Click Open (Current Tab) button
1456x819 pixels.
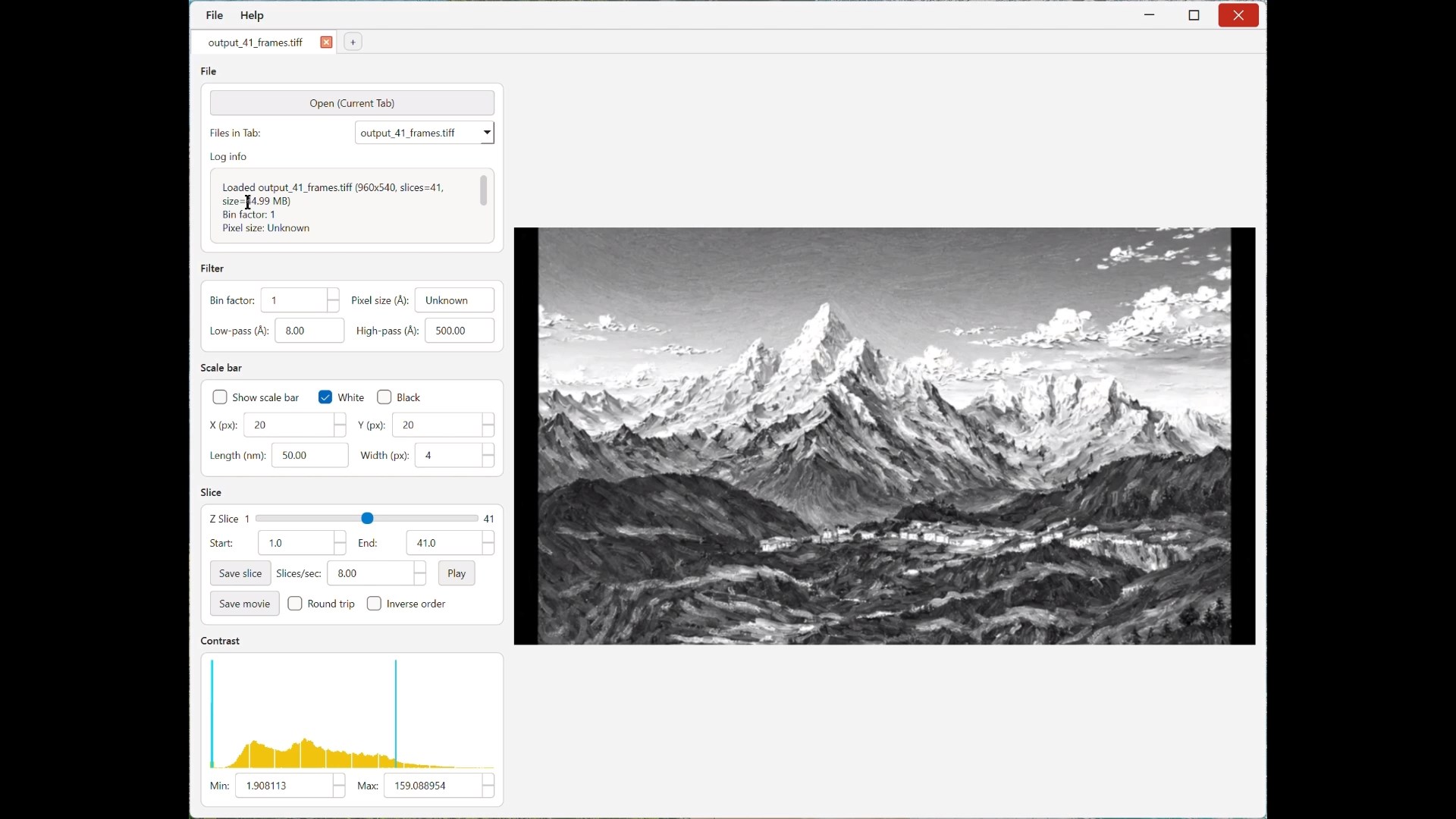point(352,103)
